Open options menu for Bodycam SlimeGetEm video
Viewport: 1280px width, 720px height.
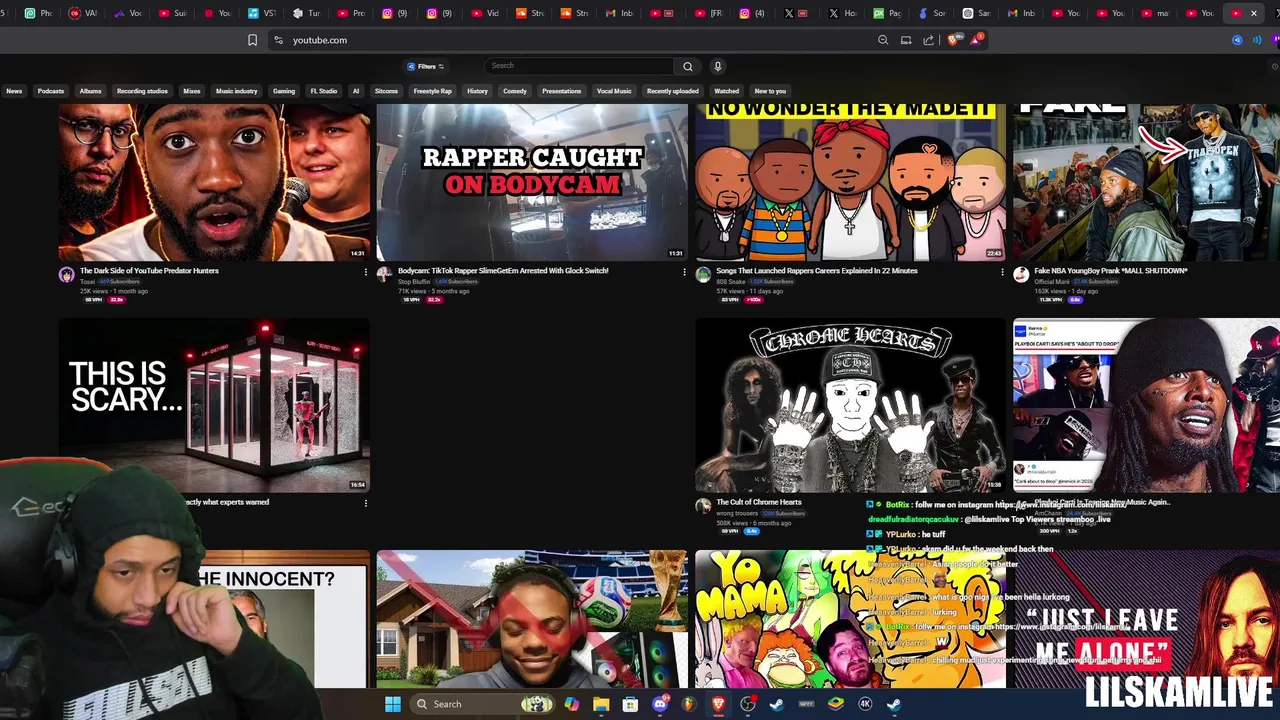683,271
